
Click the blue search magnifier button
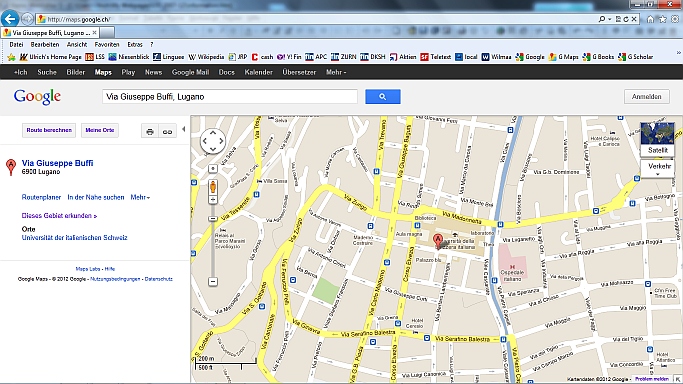(382, 97)
